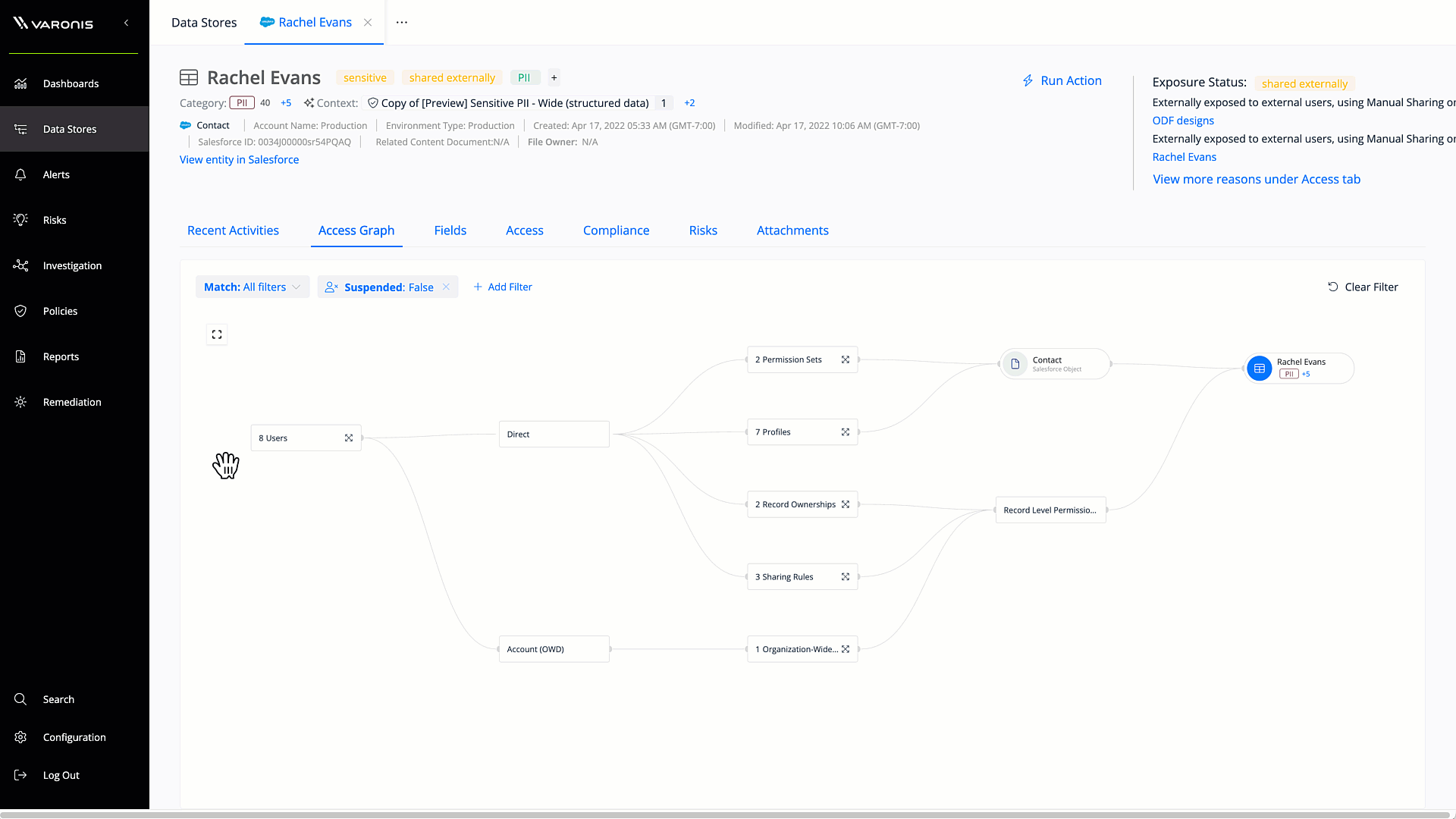Click the Clear Filter button

(x=1363, y=287)
